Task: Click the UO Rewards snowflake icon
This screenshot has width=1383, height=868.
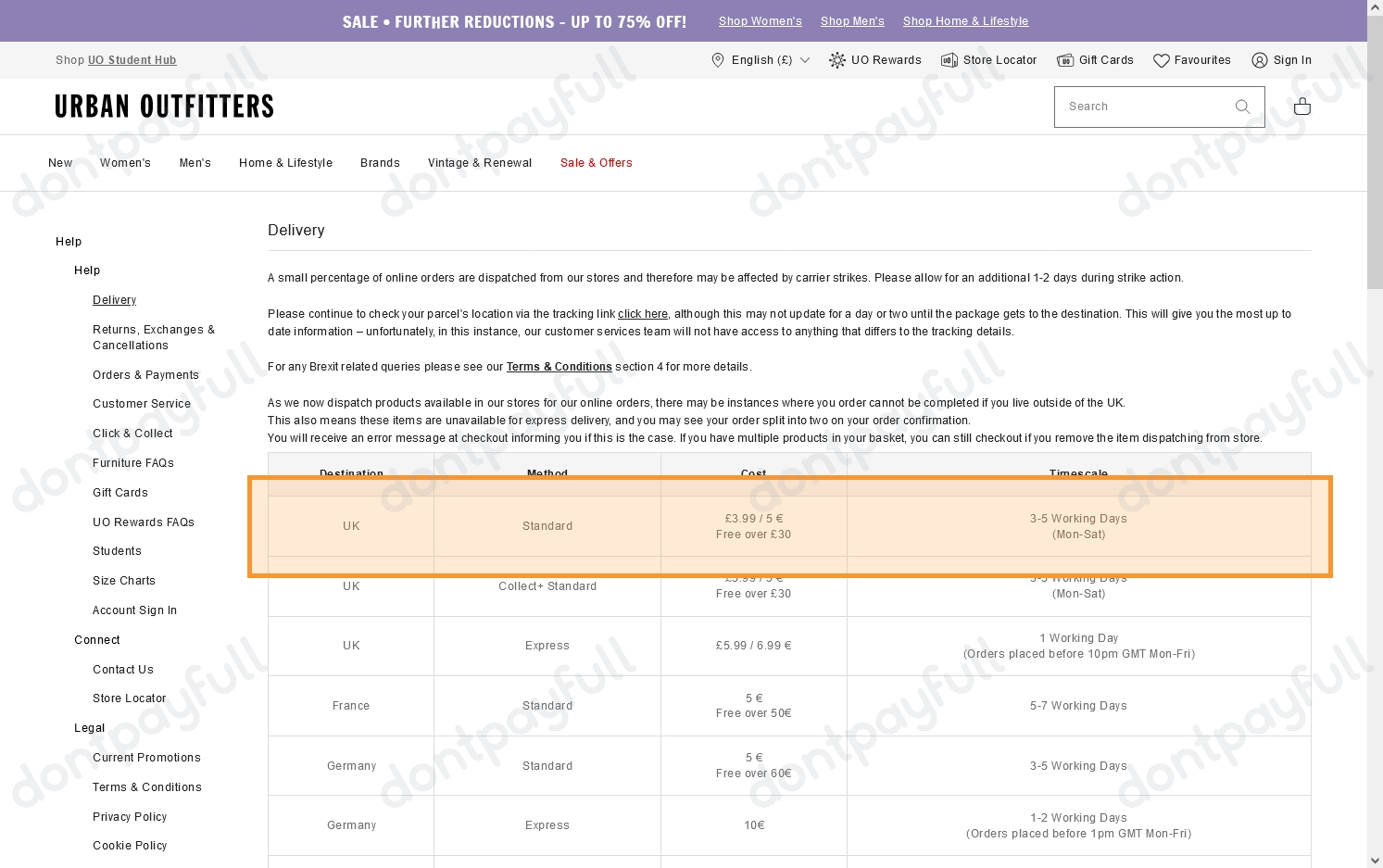Action: coord(836,59)
